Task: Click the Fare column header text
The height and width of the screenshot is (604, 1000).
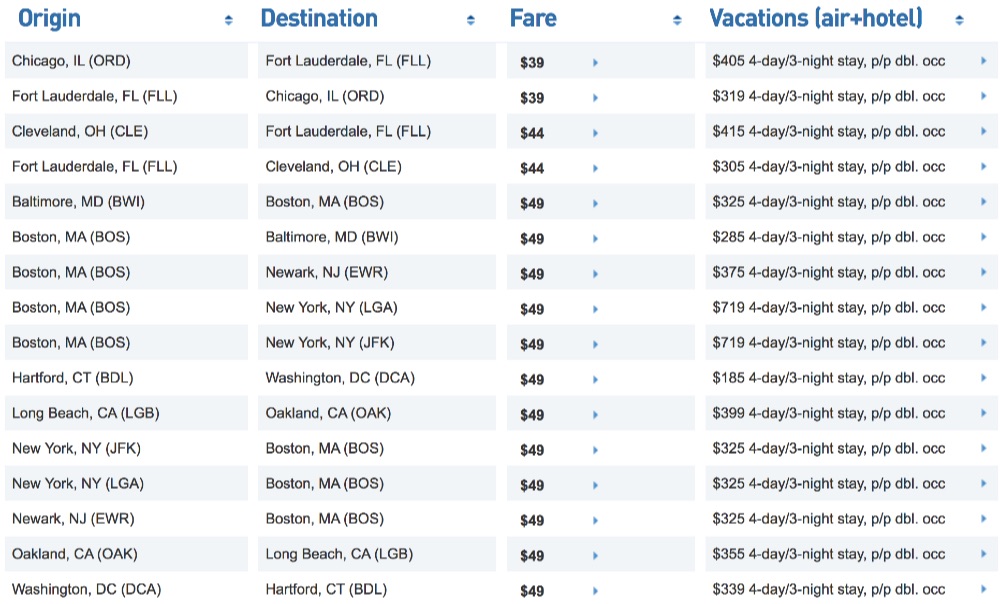Action: 533,19
